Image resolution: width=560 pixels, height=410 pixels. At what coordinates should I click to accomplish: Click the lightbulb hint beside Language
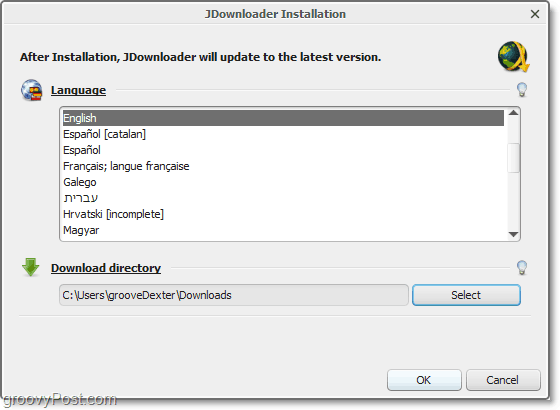tap(522, 90)
